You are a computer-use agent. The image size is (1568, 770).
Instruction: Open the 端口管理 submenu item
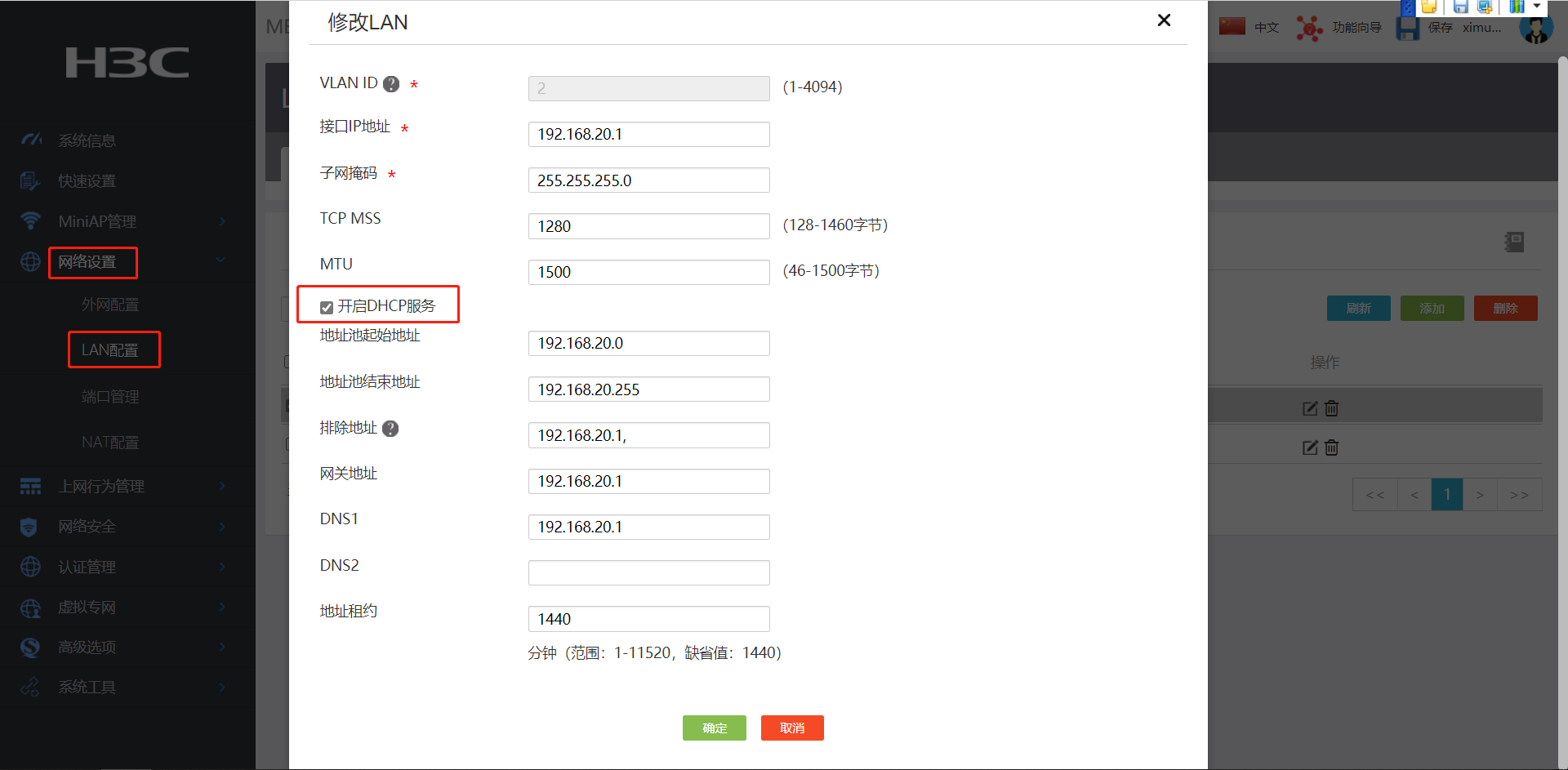coord(110,397)
